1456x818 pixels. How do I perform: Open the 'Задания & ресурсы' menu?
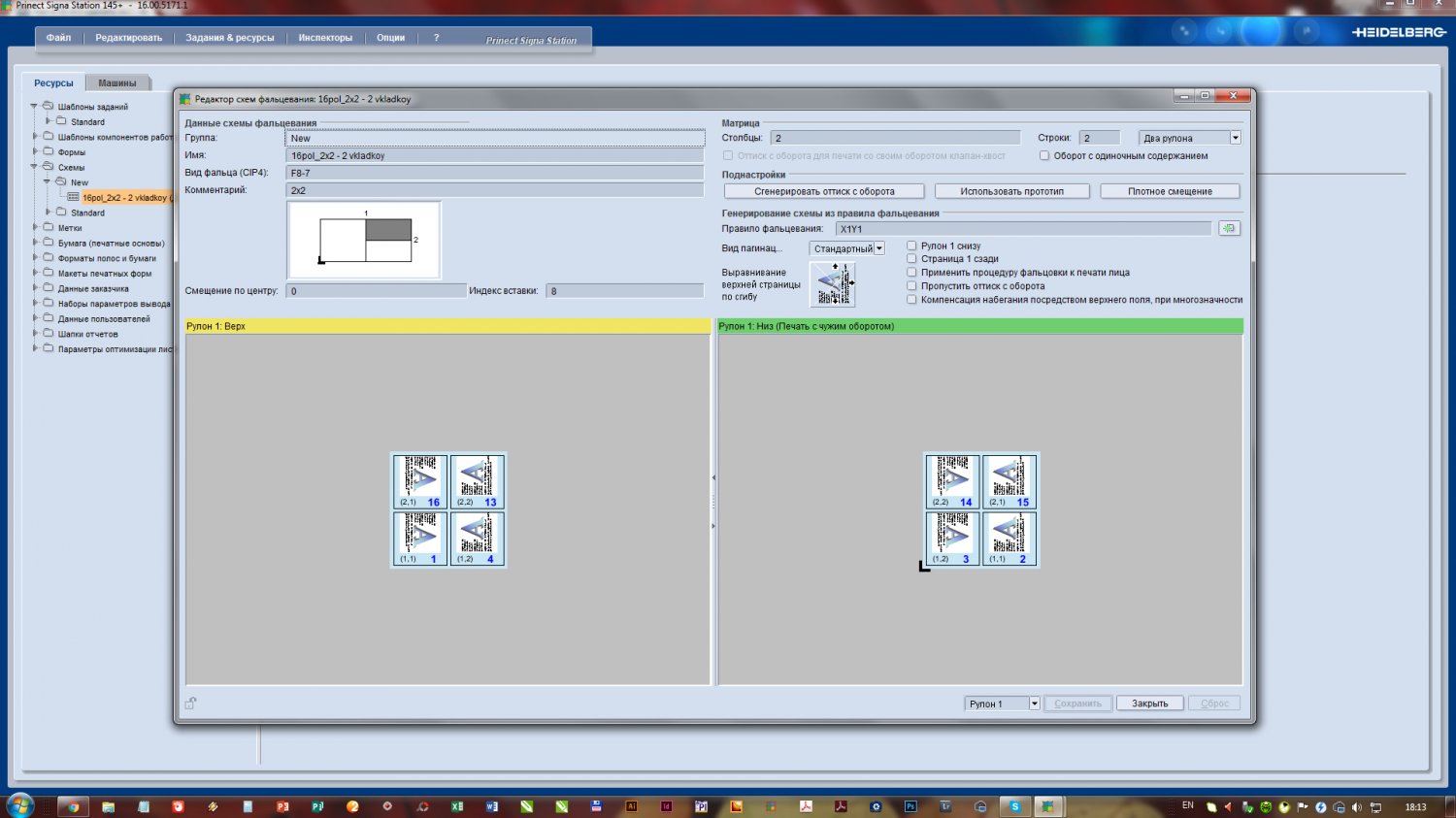click(230, 38)
